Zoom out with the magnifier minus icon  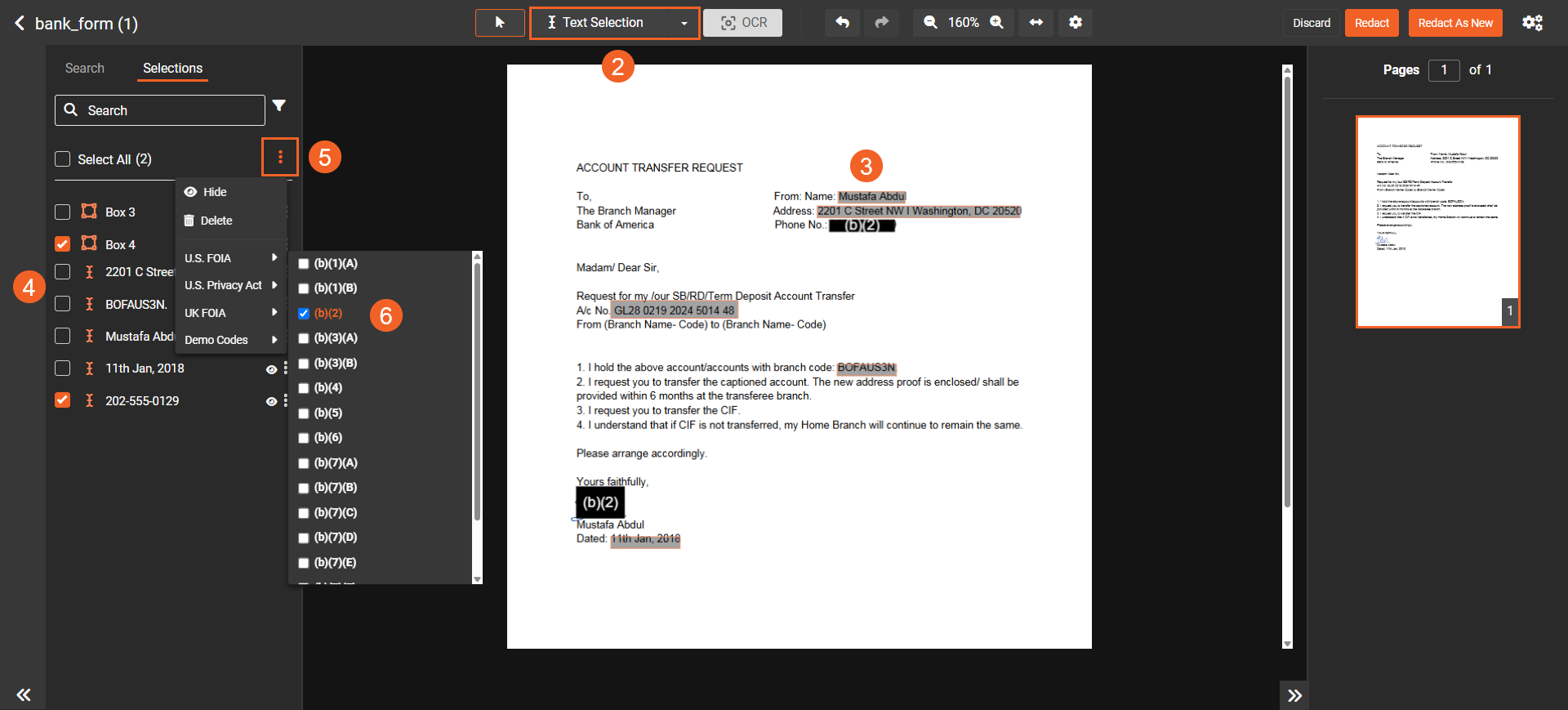coord(930,23)
